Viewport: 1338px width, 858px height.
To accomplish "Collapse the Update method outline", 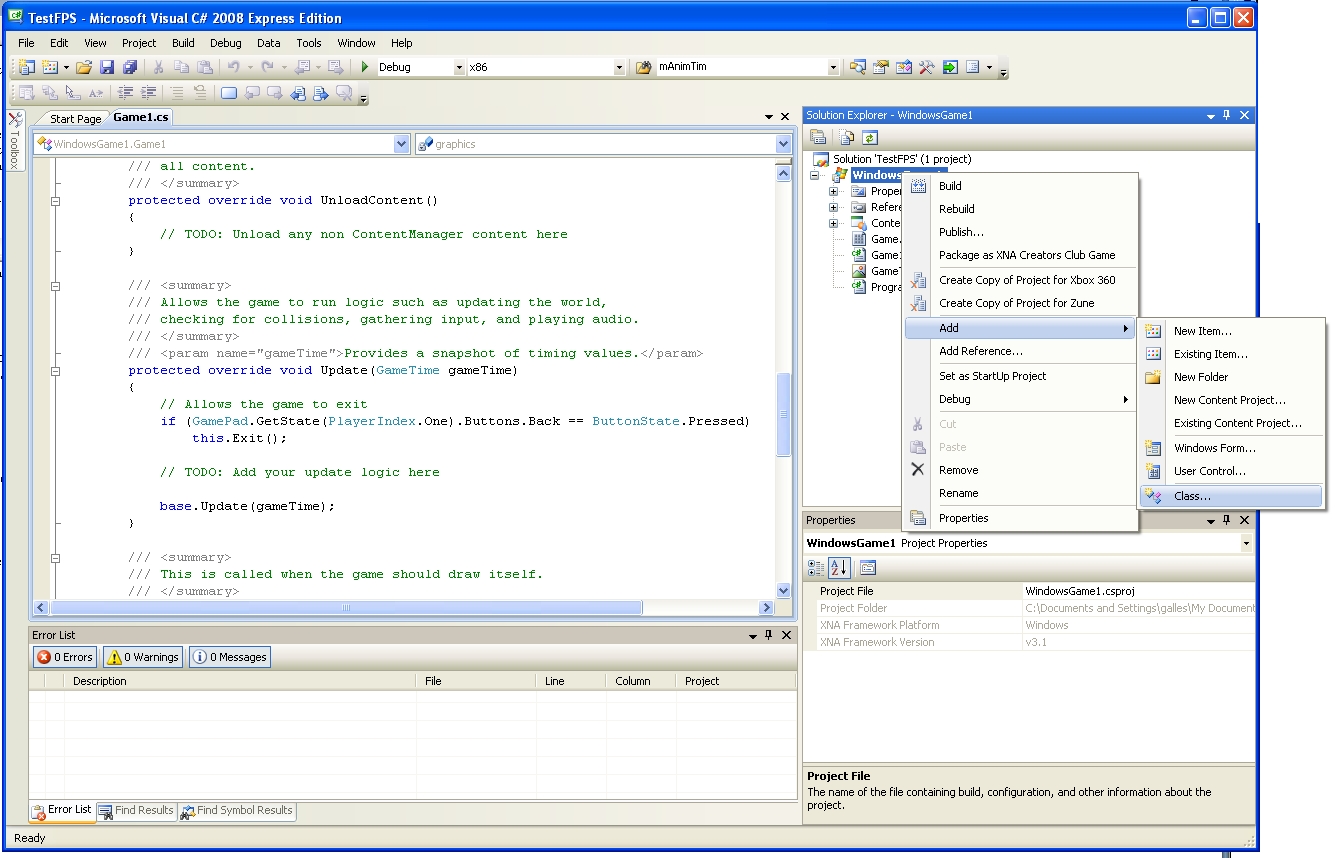I will tap(55, 370).
